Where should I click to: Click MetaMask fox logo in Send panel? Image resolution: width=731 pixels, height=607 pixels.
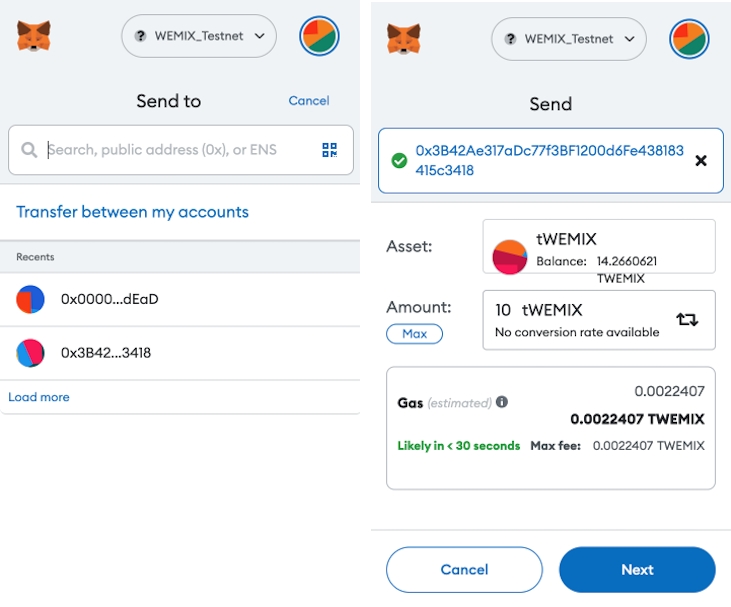pyautogui.click(x=404, y=39)
